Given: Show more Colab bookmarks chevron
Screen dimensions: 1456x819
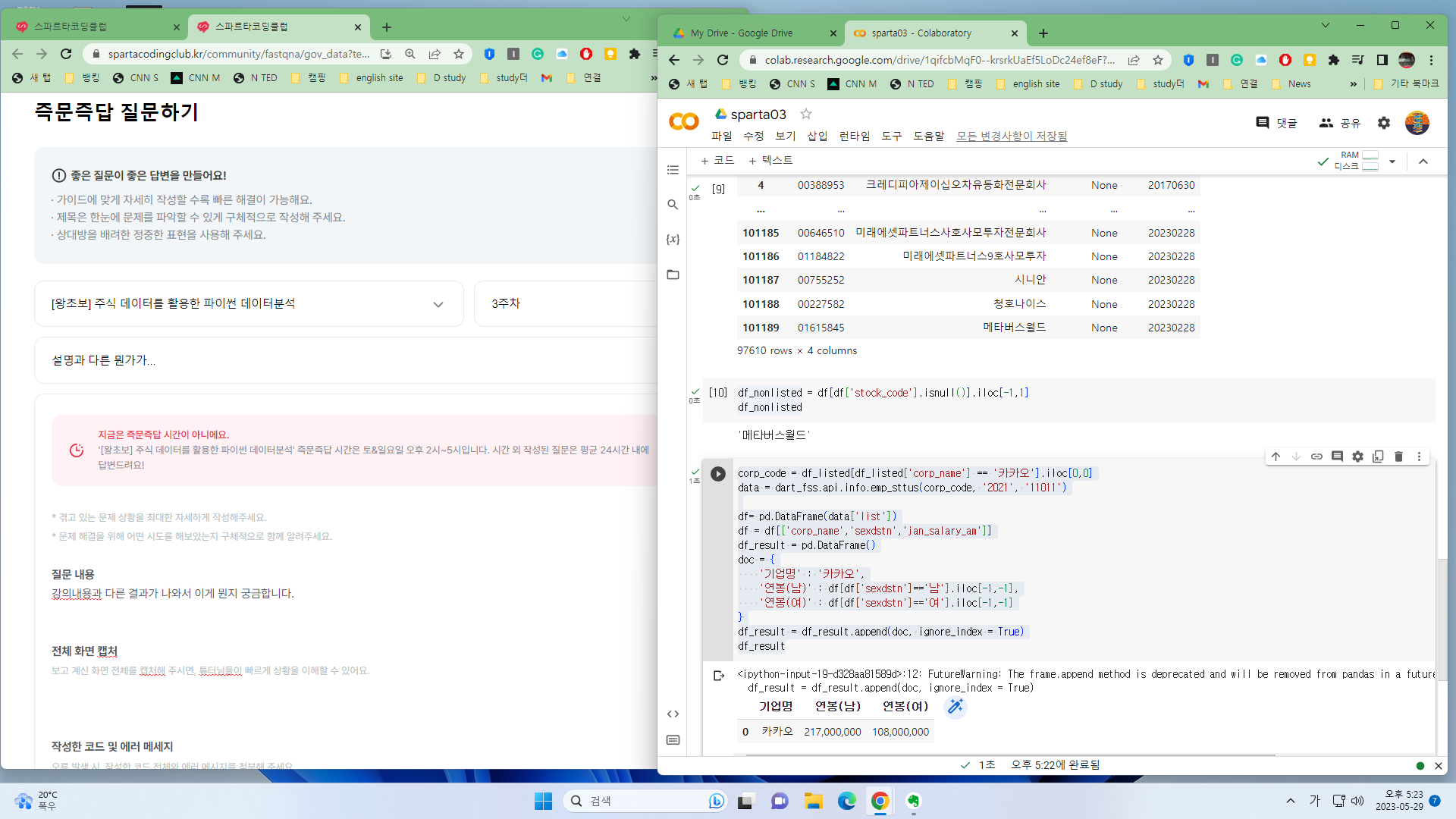Looking at the screenshot, I should [x=1353, y=84].
